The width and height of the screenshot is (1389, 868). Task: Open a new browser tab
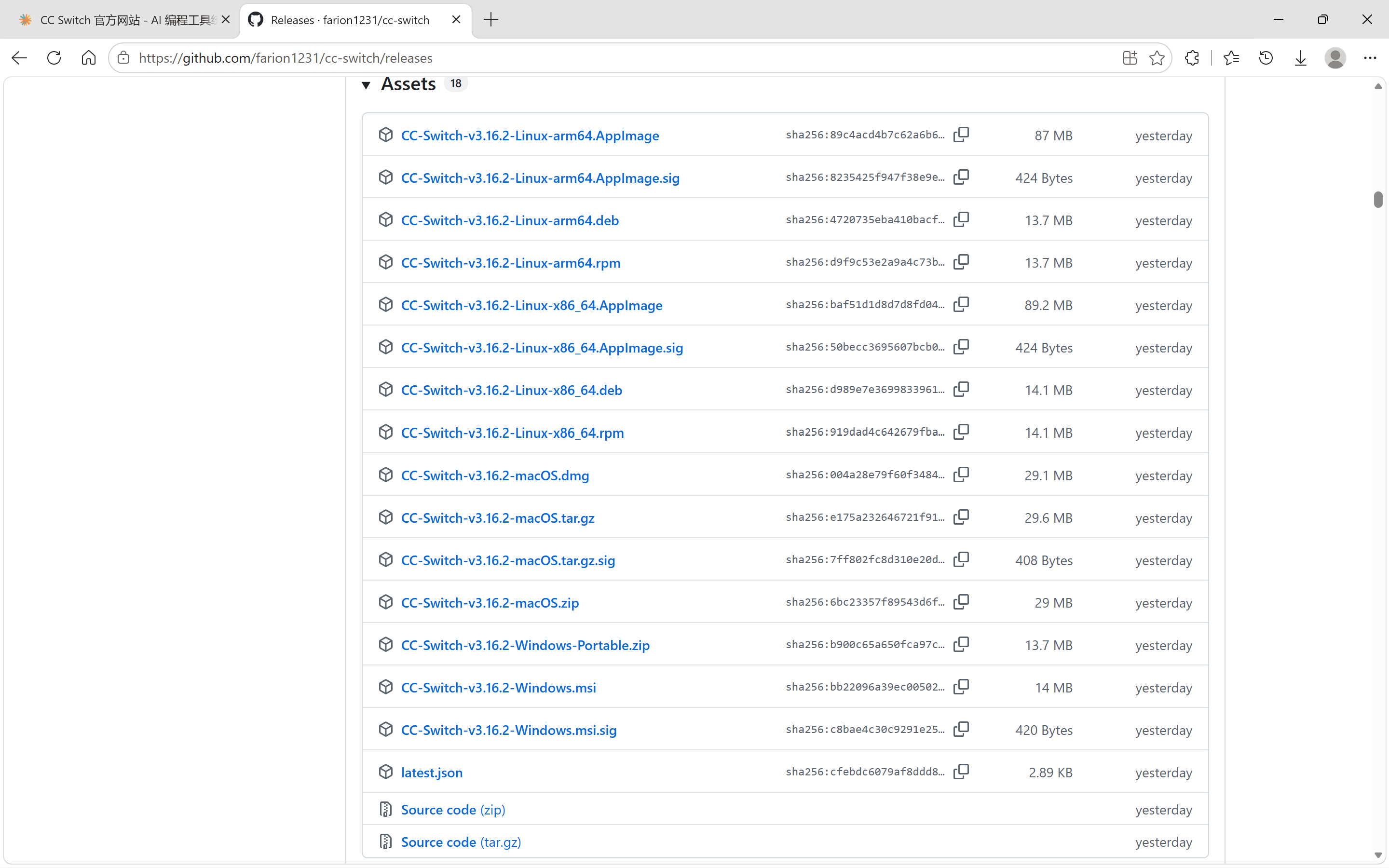point(491,19)
